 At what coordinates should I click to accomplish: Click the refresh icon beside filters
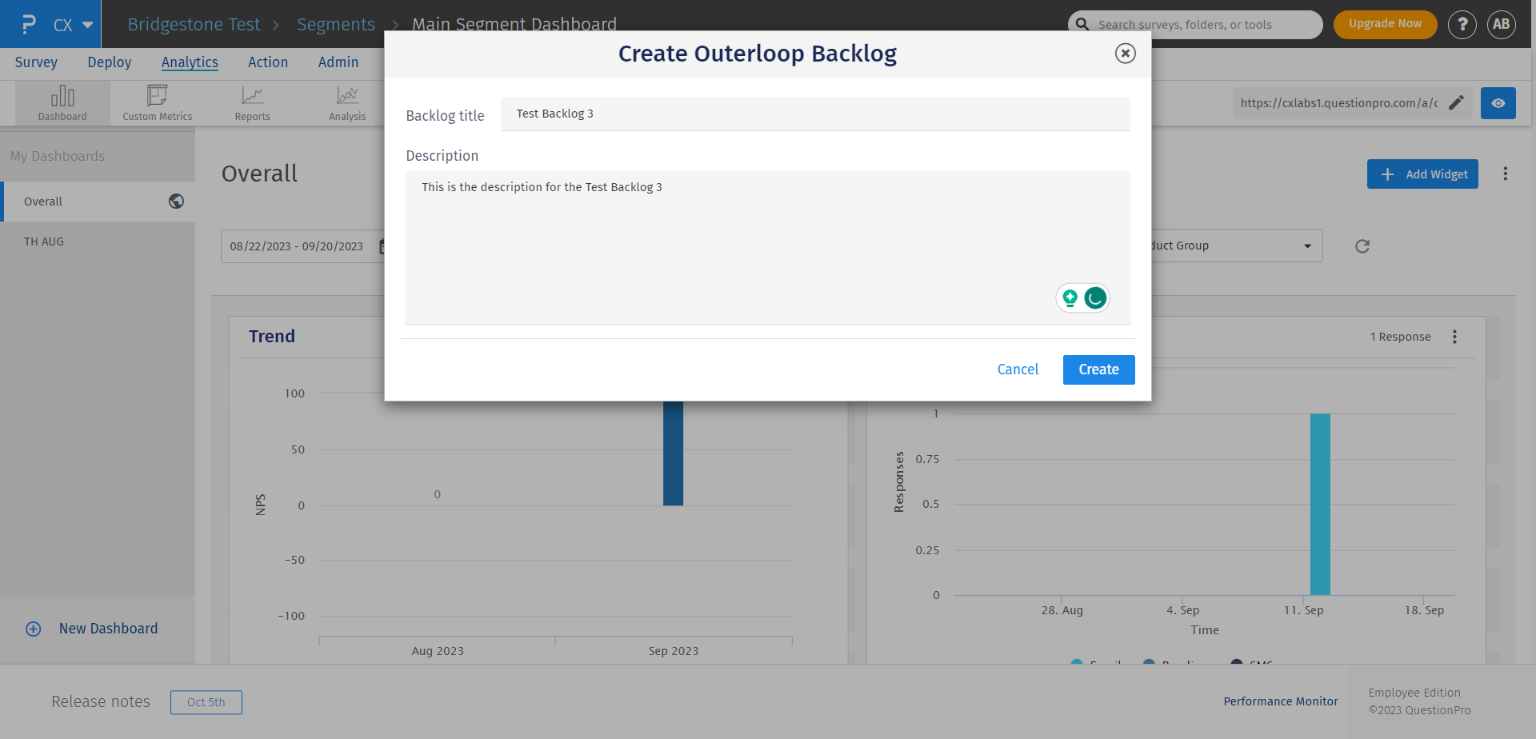(1362, 246)
